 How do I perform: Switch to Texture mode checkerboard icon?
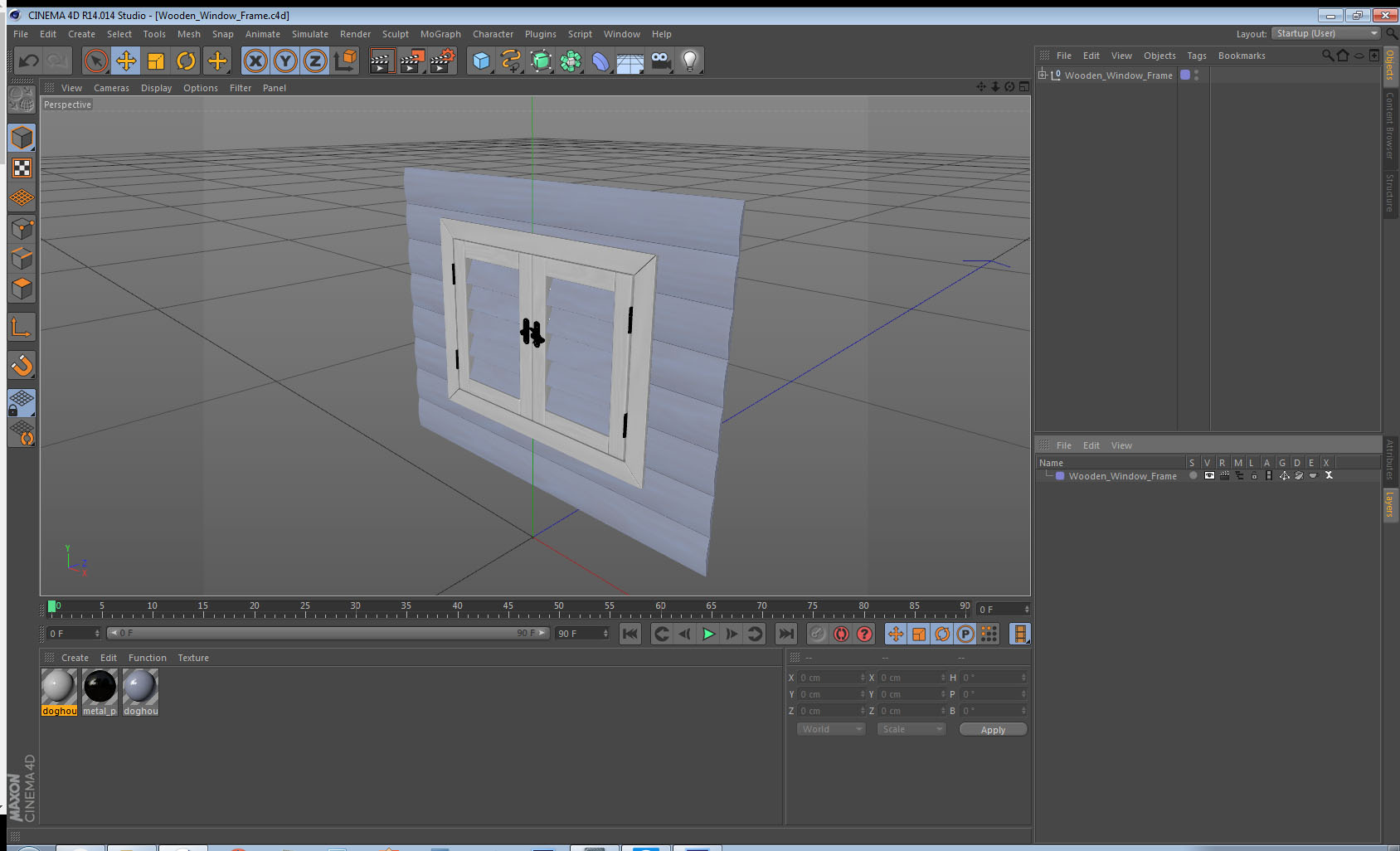(x=22, y=168)
